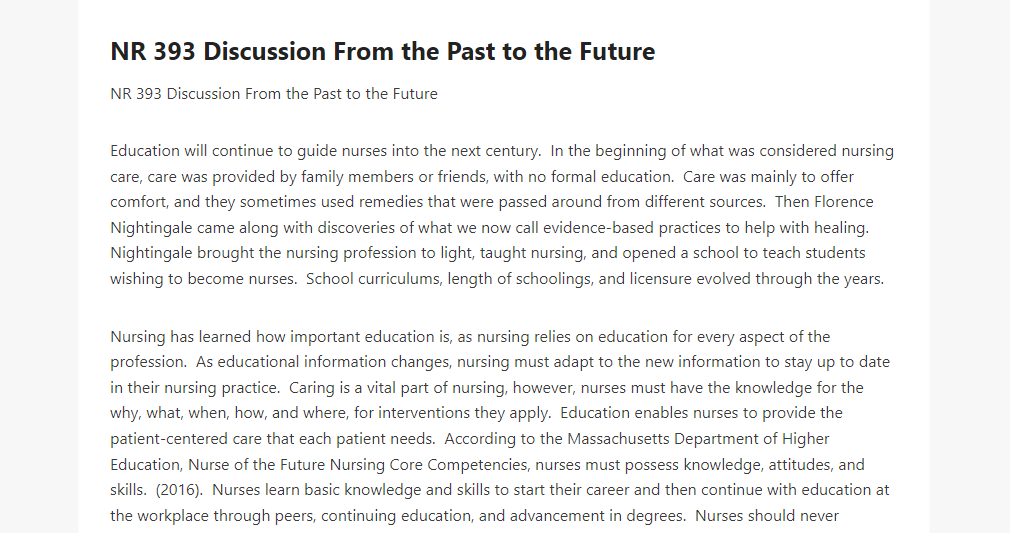The image size is (1010, 533).
Task: Click the text "Massachusetts Department of Higher"
Action: [698, 439]
